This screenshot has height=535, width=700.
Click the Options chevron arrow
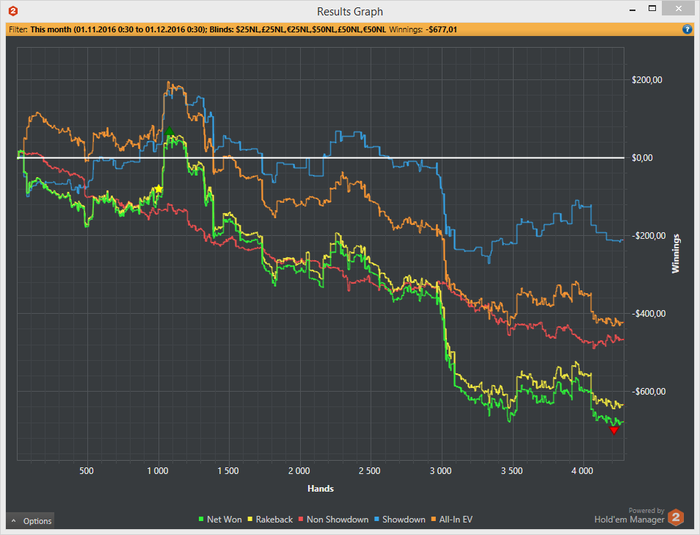point(13,521)
